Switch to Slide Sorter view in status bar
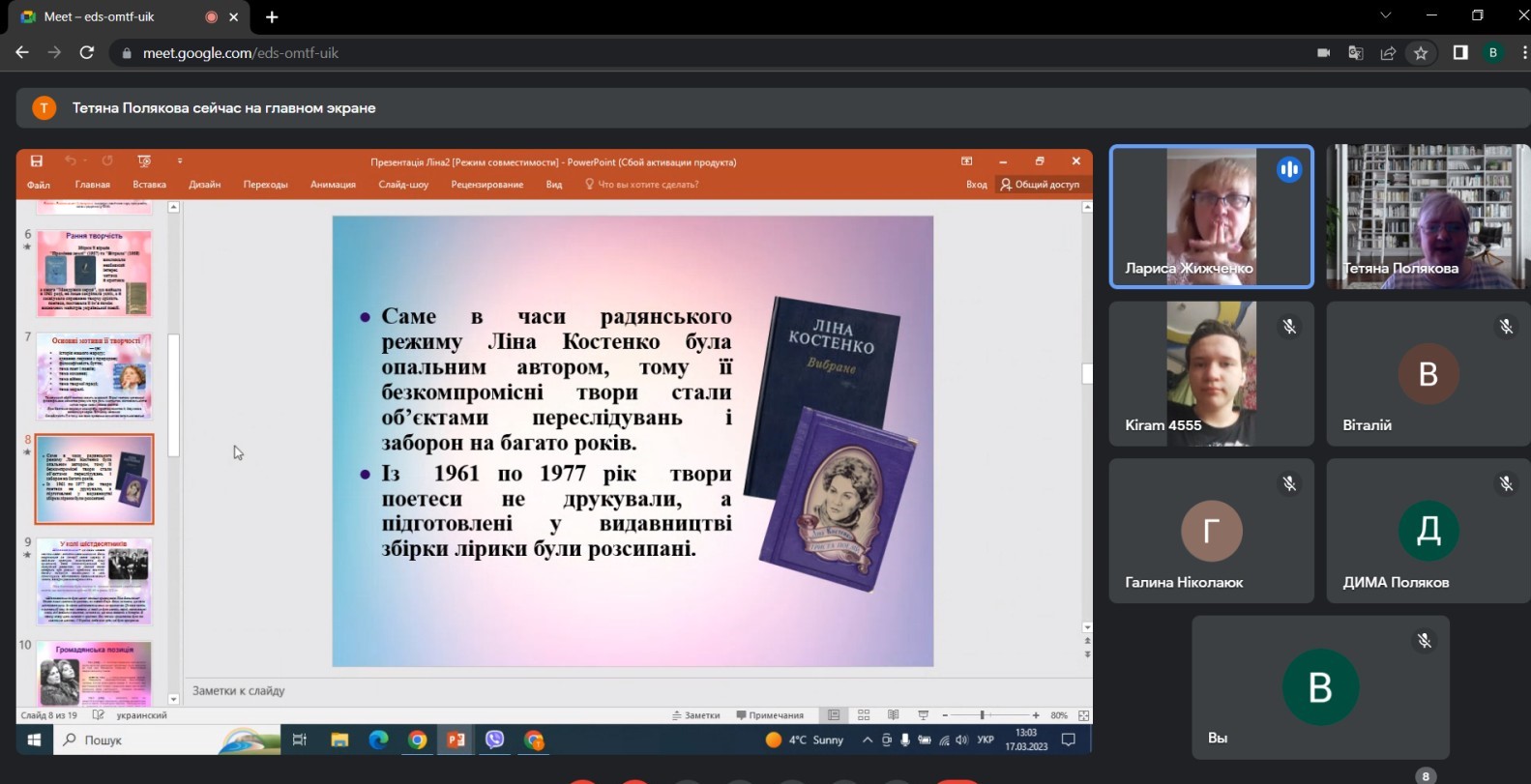Screen dimensions: 1531x784 864,715
